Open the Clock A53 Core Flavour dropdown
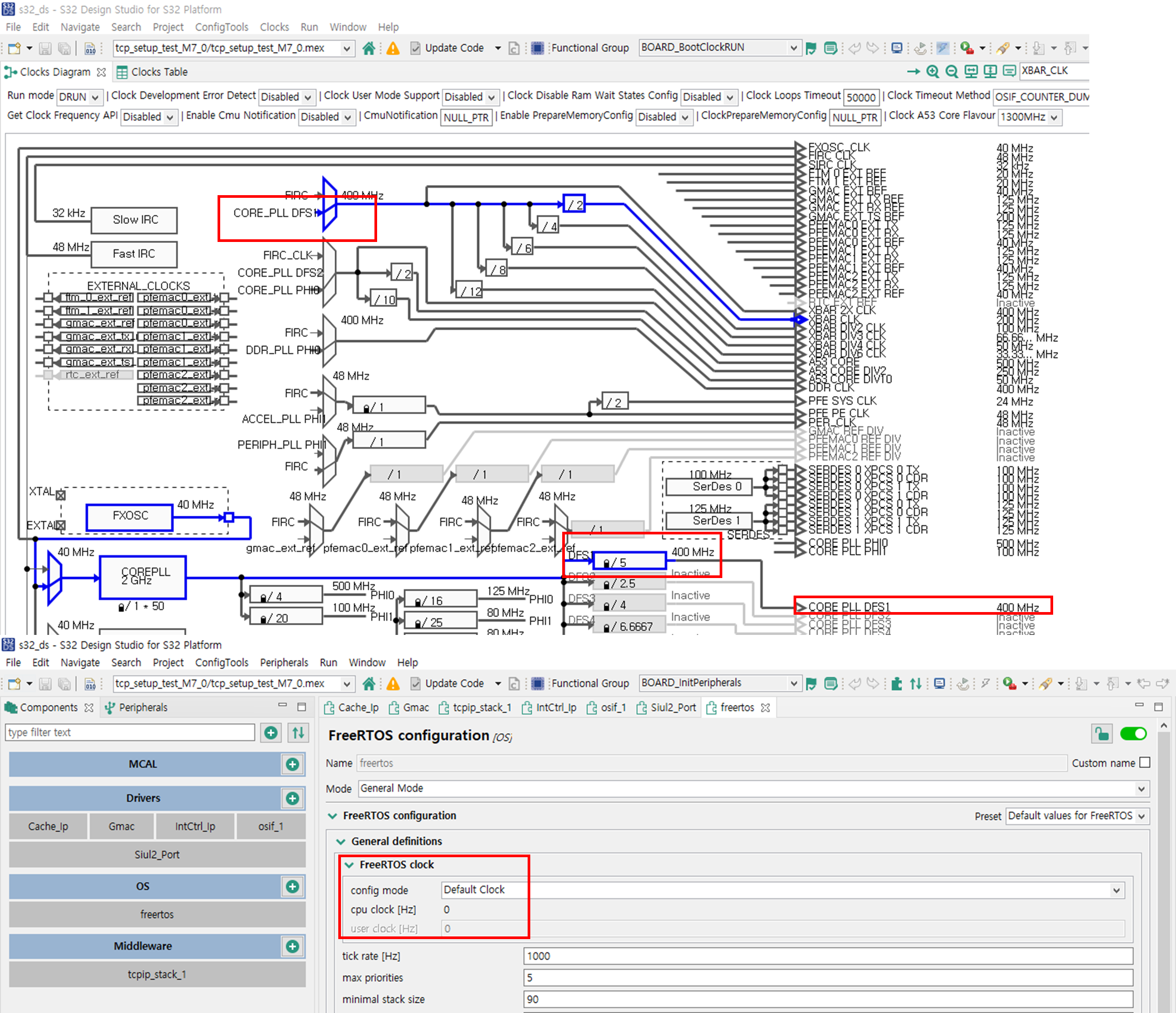 pos(1029,117)
